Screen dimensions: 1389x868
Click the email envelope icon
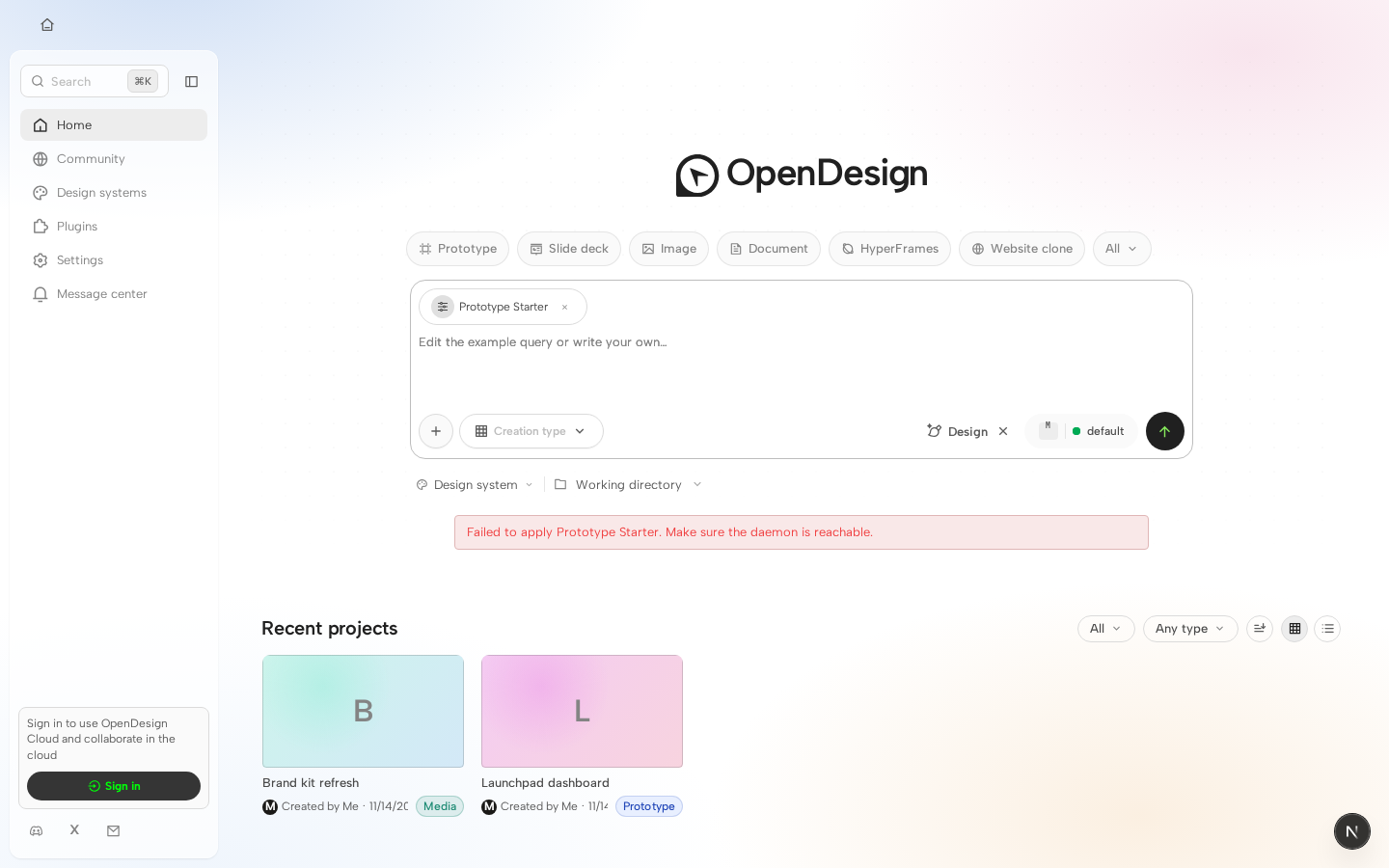click(x=114, y=831)
